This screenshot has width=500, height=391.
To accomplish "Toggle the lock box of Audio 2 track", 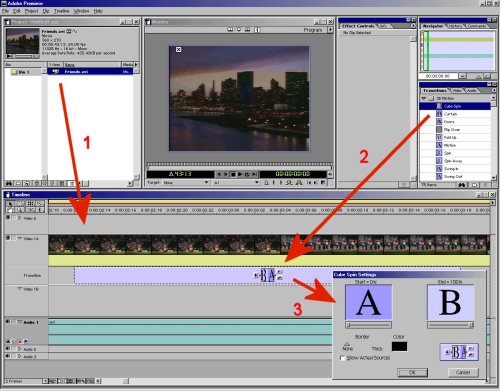I will pos(14,349).
